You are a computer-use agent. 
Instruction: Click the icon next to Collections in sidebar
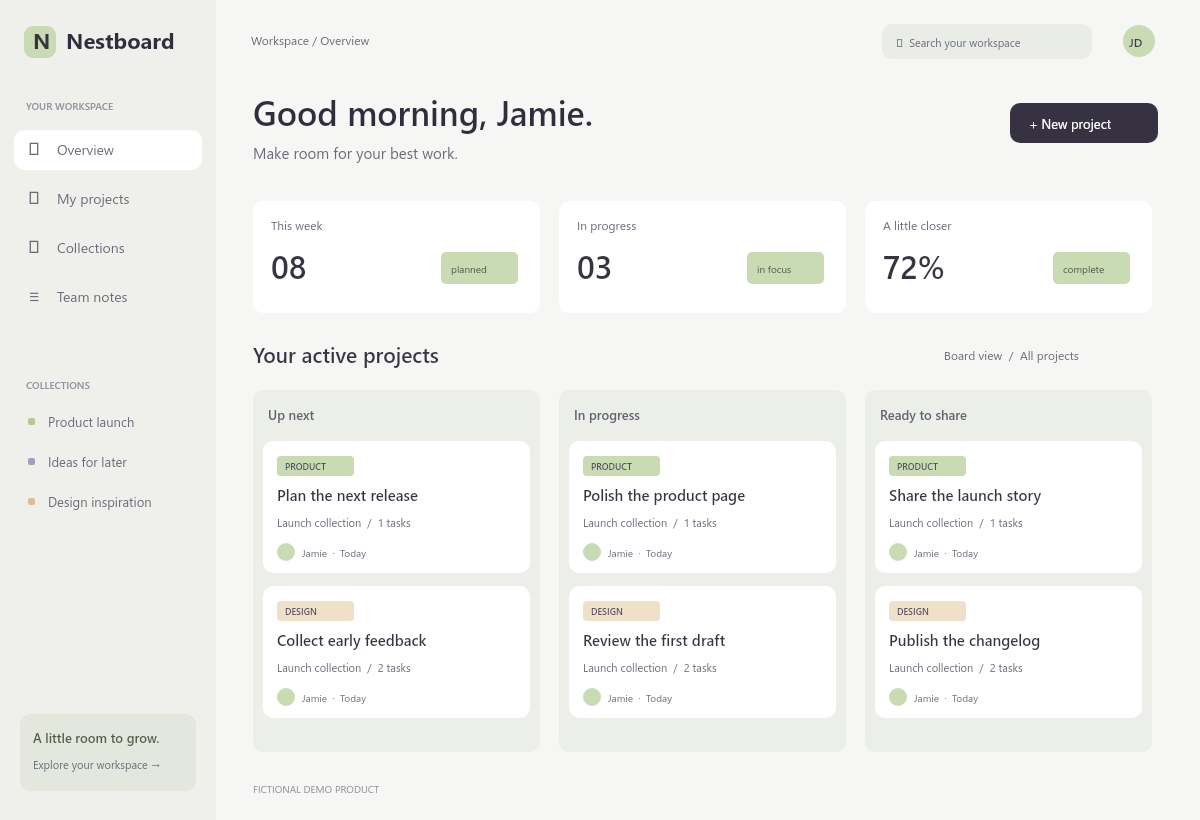click(x=34, y=248)
